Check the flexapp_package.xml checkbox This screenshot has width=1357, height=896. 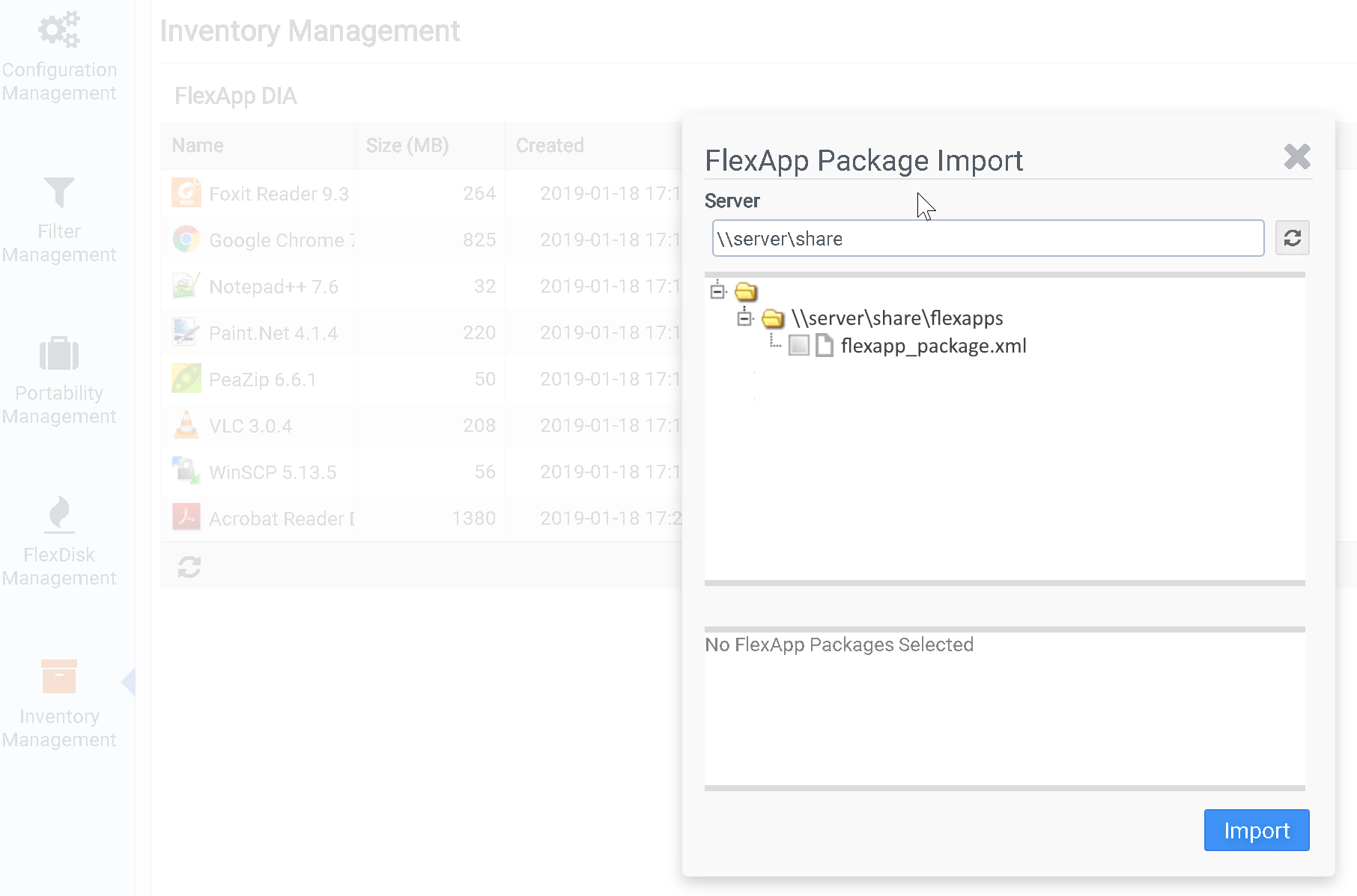click(799, 345)
